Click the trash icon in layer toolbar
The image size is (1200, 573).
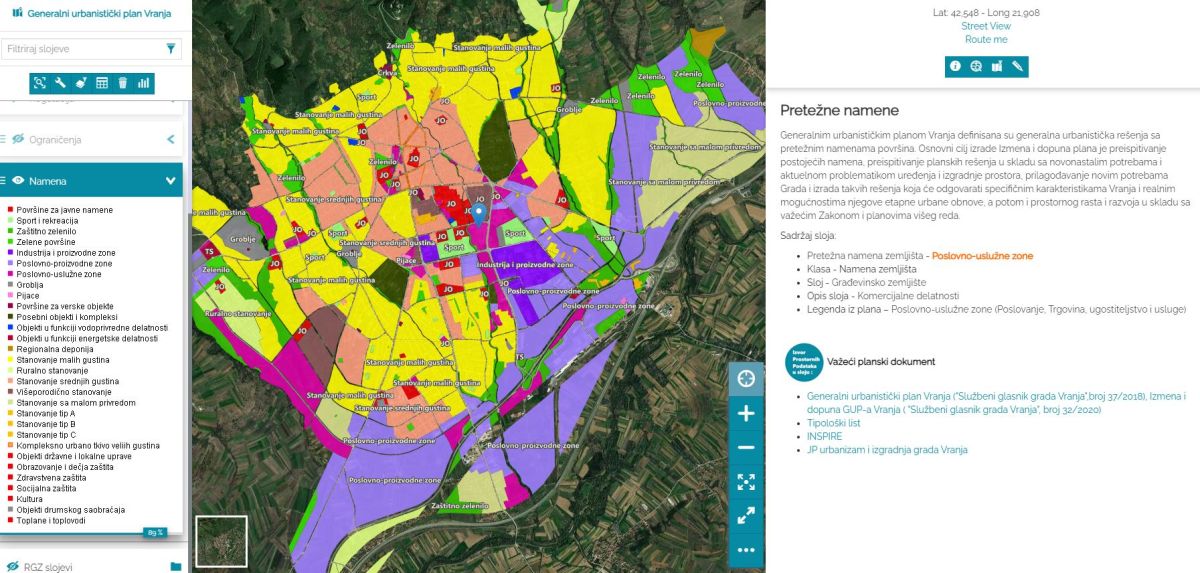tap(123, 83)
